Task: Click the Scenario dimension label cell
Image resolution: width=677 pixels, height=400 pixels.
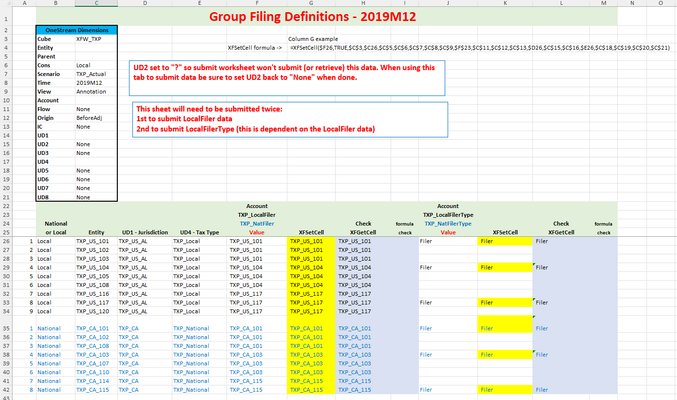Action: (x=56, y=74)
